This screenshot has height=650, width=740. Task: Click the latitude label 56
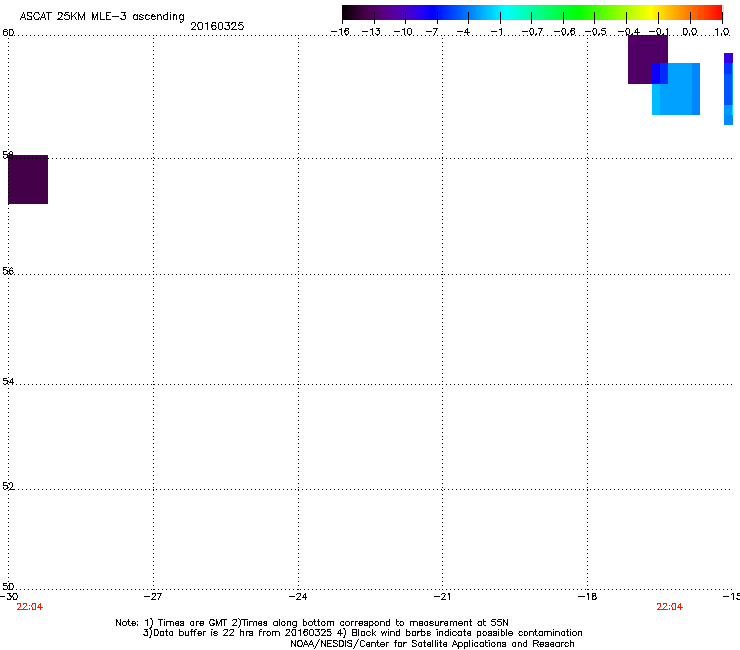pyautogui.click(x=8, y=271)
